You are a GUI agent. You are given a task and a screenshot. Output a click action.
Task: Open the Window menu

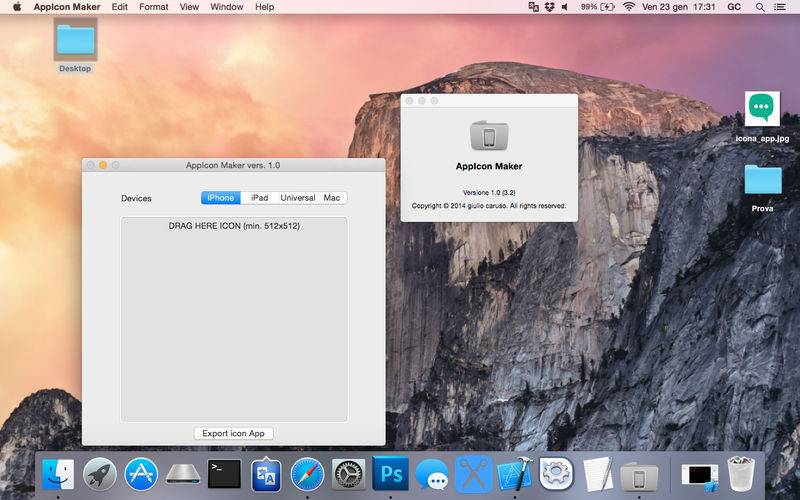(227, 7)
